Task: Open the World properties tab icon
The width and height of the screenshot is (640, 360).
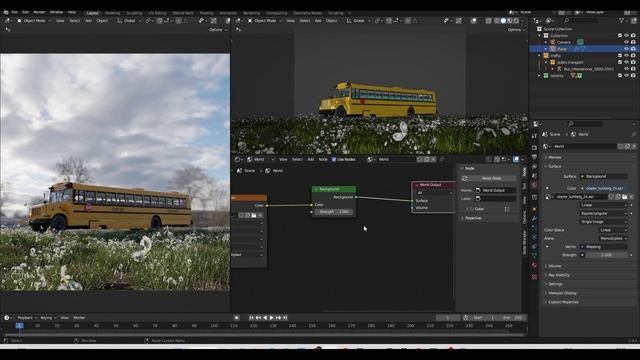Action: 534,185
